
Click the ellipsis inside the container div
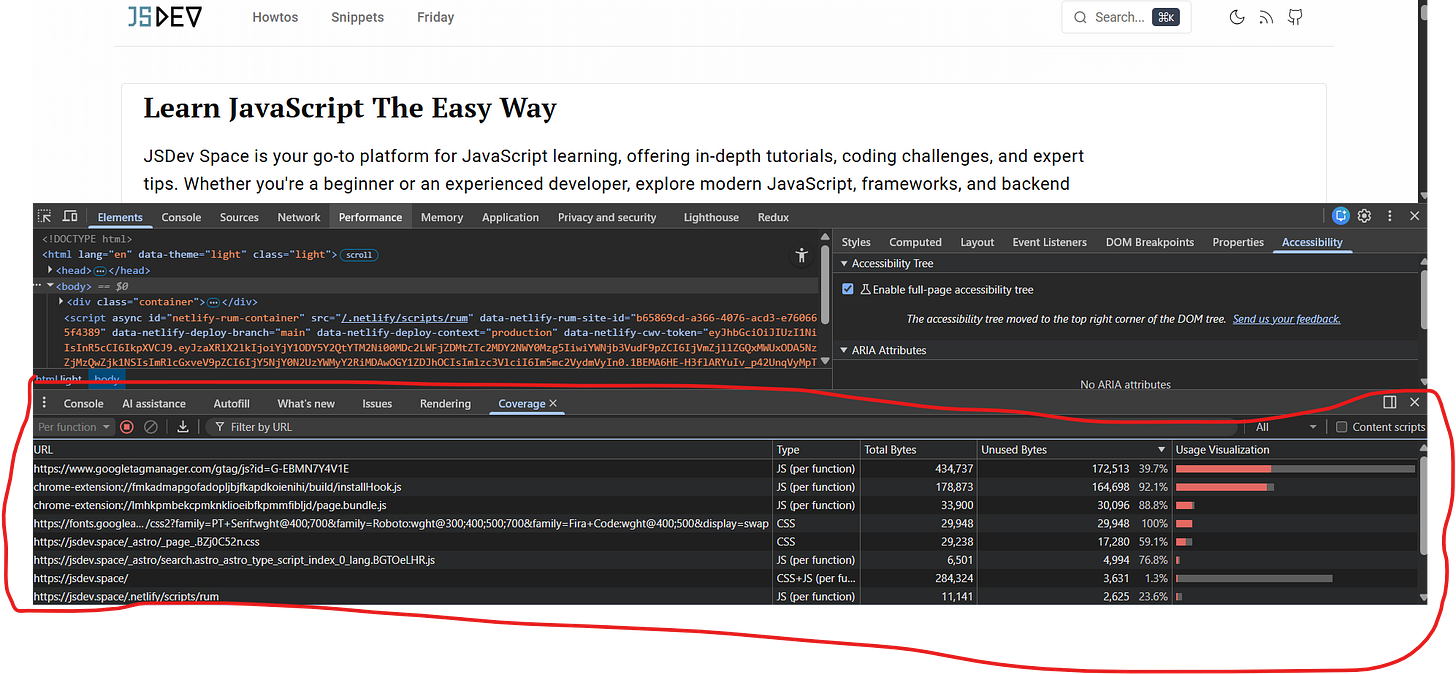coord(213,302)
